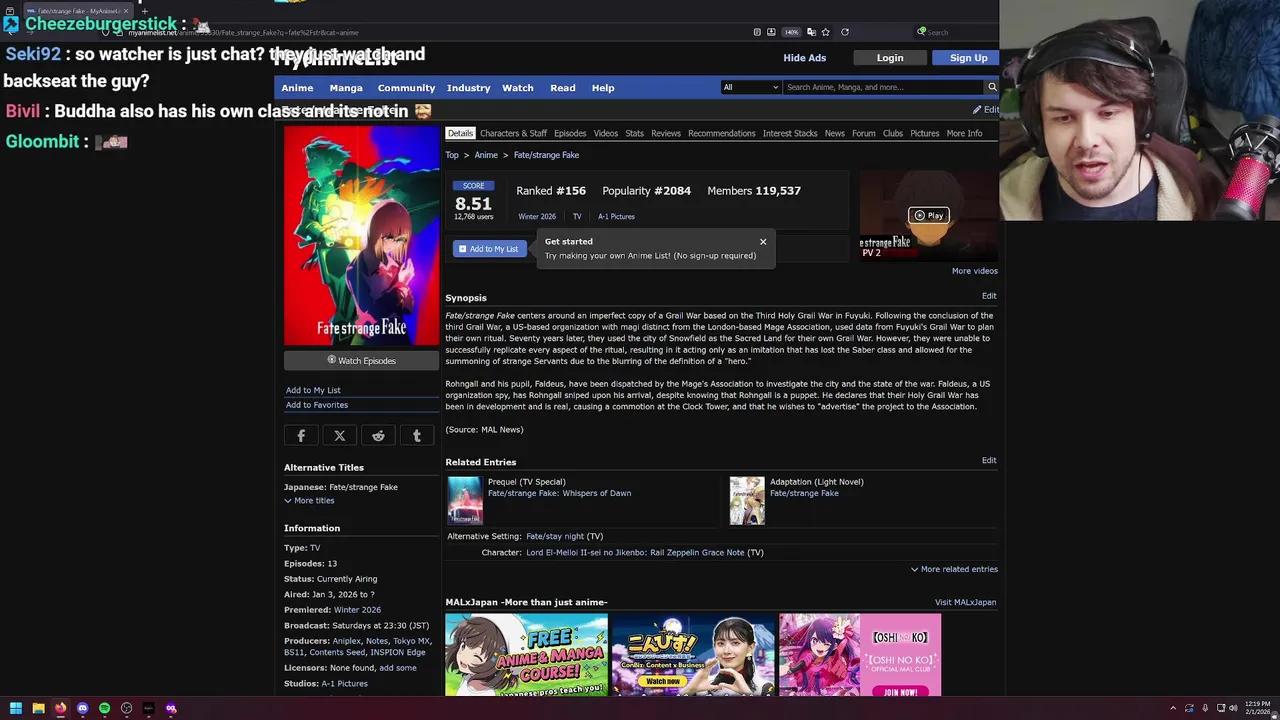The image size is (1280, 720).
Task: Open the Oshi no Ko MAL Club banner
Action: 860,655
